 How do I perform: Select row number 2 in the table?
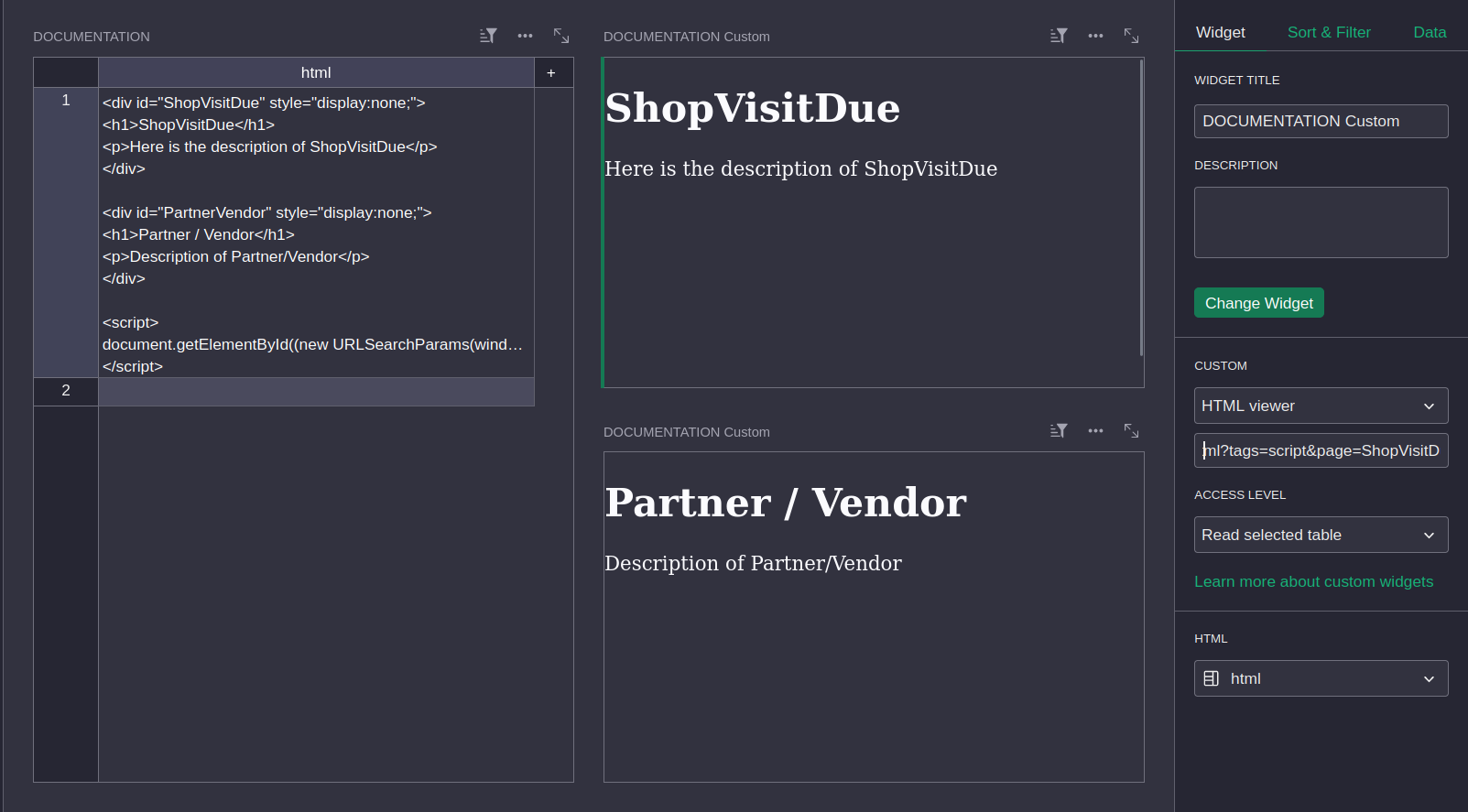[x=66, y=391]
